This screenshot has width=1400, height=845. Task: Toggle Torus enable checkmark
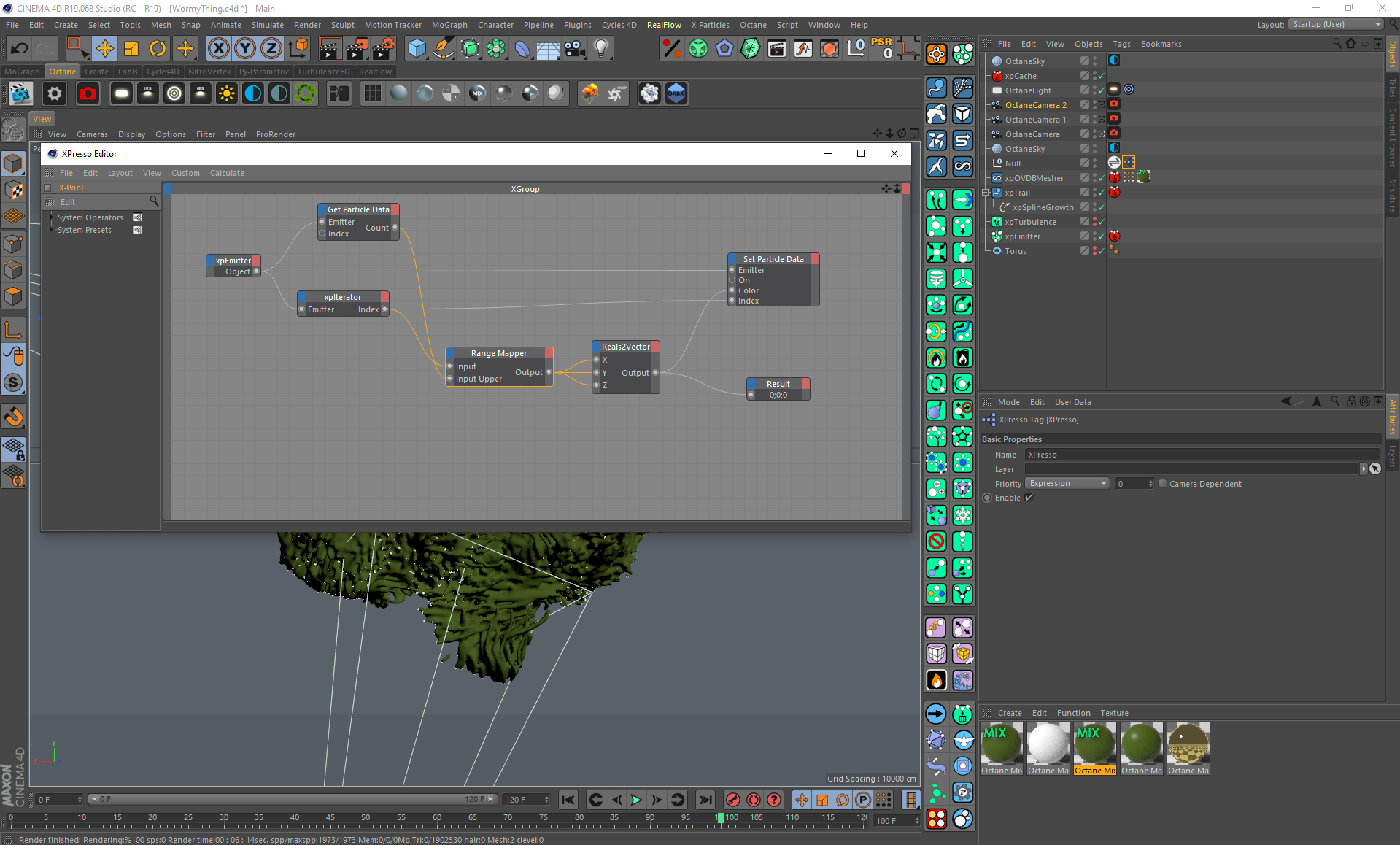pyautogui.click(x=1101, y=251)
